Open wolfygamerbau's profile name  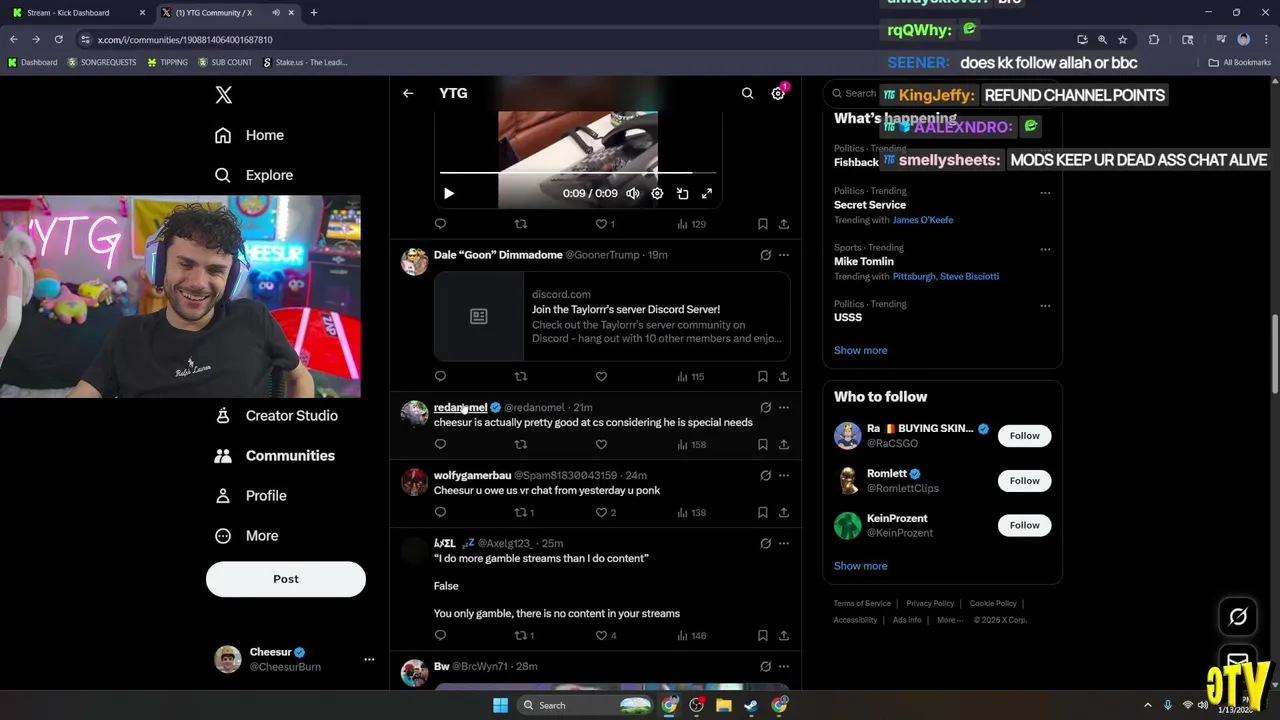coord(472,475)
